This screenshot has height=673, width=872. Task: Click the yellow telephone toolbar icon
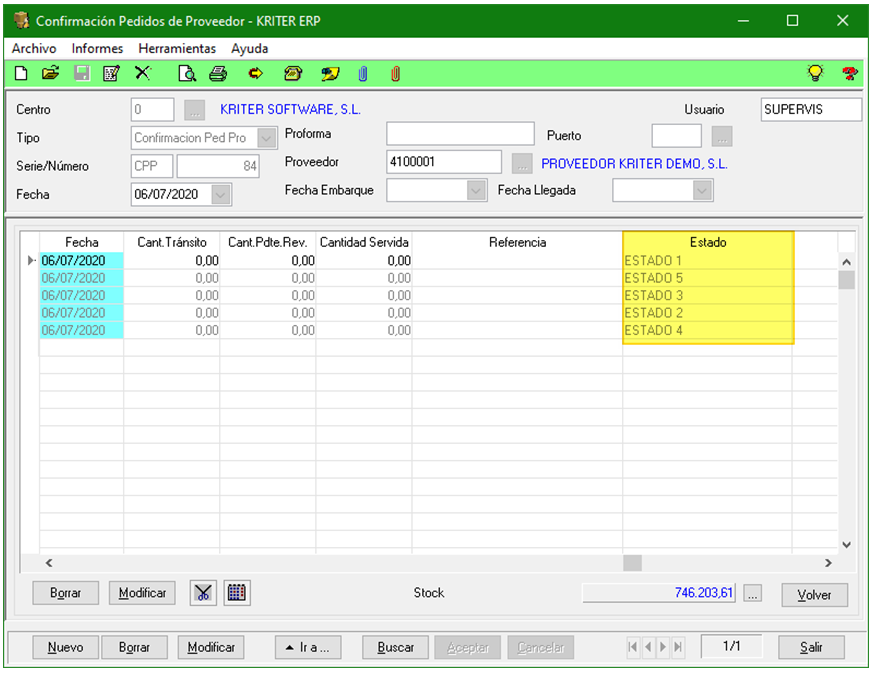pyautogui.click(x=293, y=73)
